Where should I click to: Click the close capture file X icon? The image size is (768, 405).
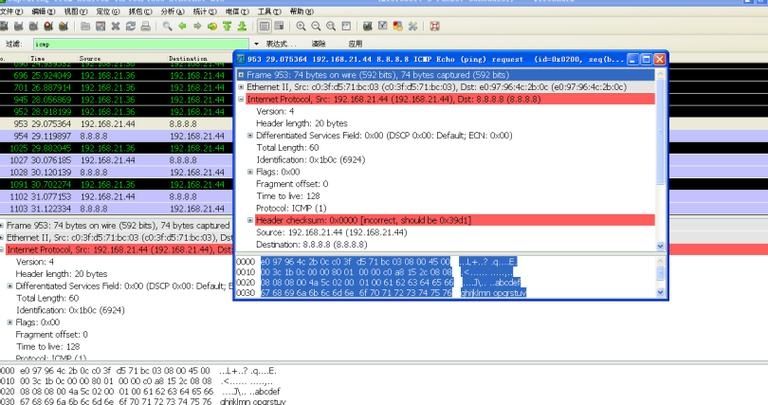116,25
